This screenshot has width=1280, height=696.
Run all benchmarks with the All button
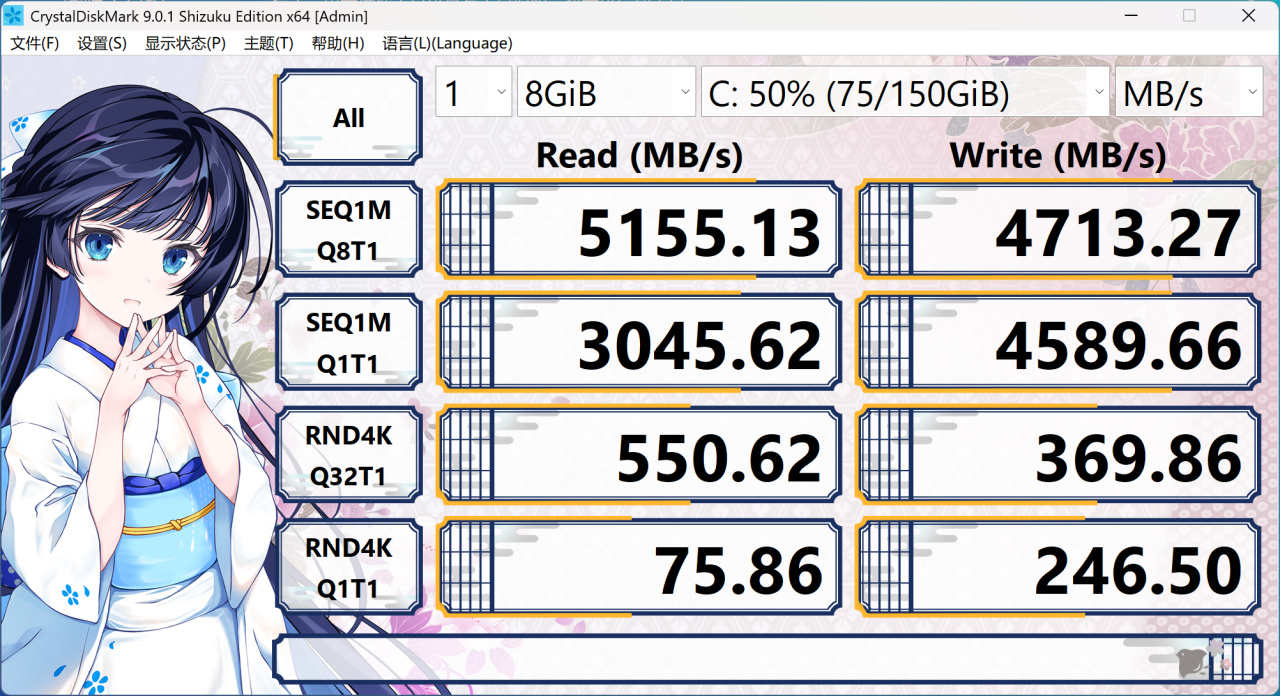[x=348, y=117]
